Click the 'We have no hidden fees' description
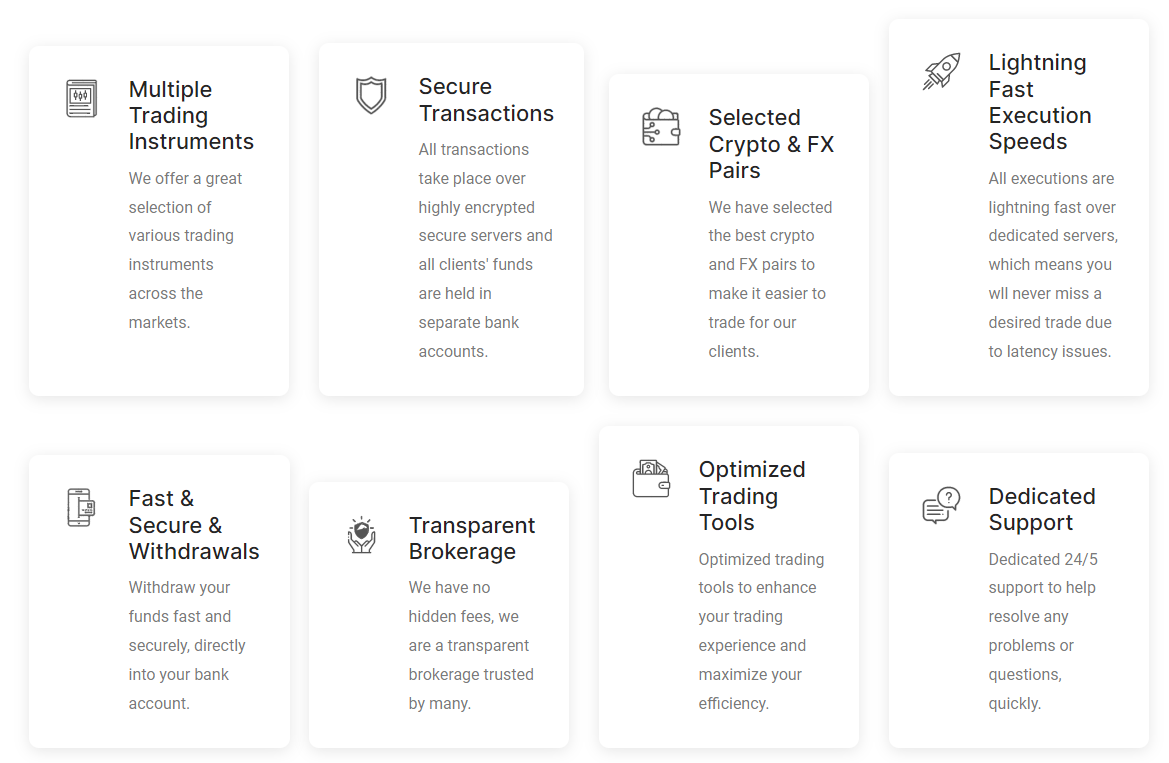The height and width of the screenshot is (763, 1169). click(471, 645)
